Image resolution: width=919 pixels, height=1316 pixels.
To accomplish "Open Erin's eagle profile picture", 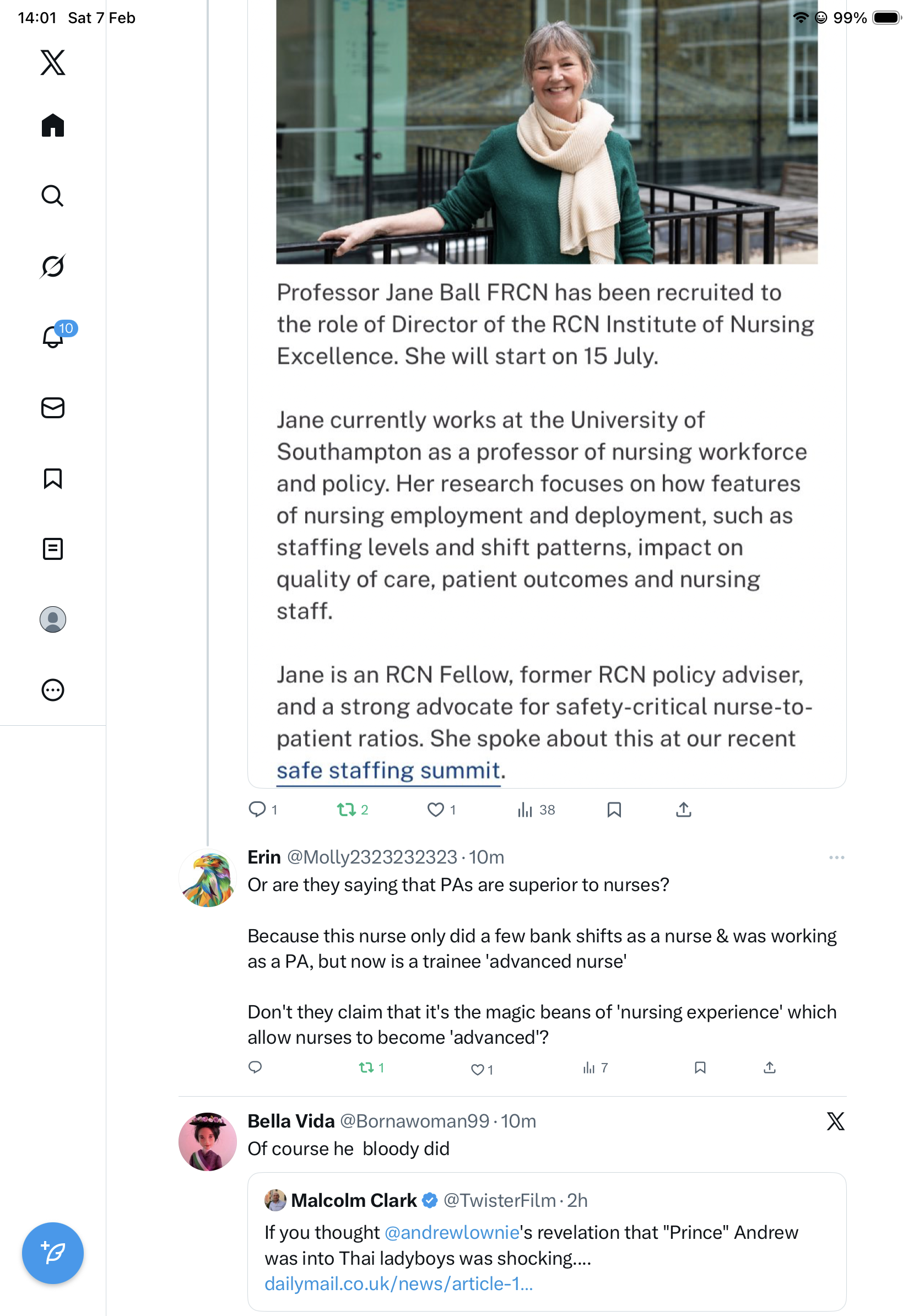I will coord(207,878).
